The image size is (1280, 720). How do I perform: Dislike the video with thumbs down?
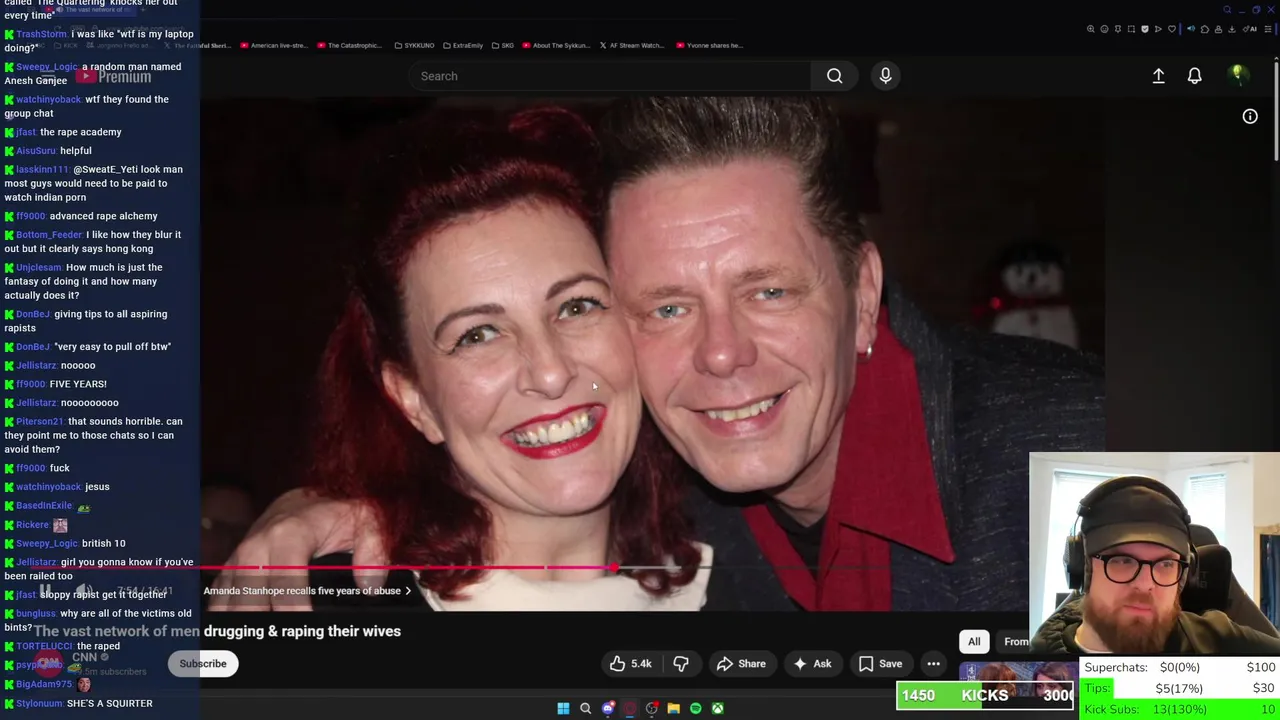(x=680, y=664)
